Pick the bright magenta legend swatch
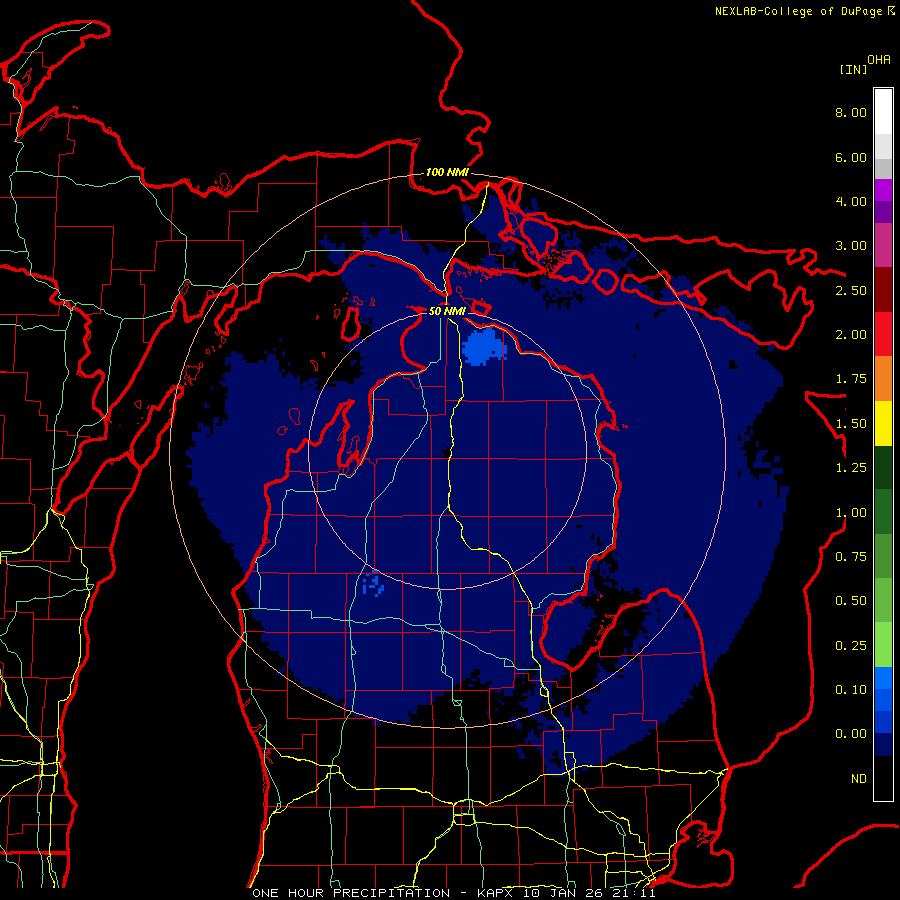Image resolution: width=900 pixels, height=900 pixels. click(x=883, y=190)
